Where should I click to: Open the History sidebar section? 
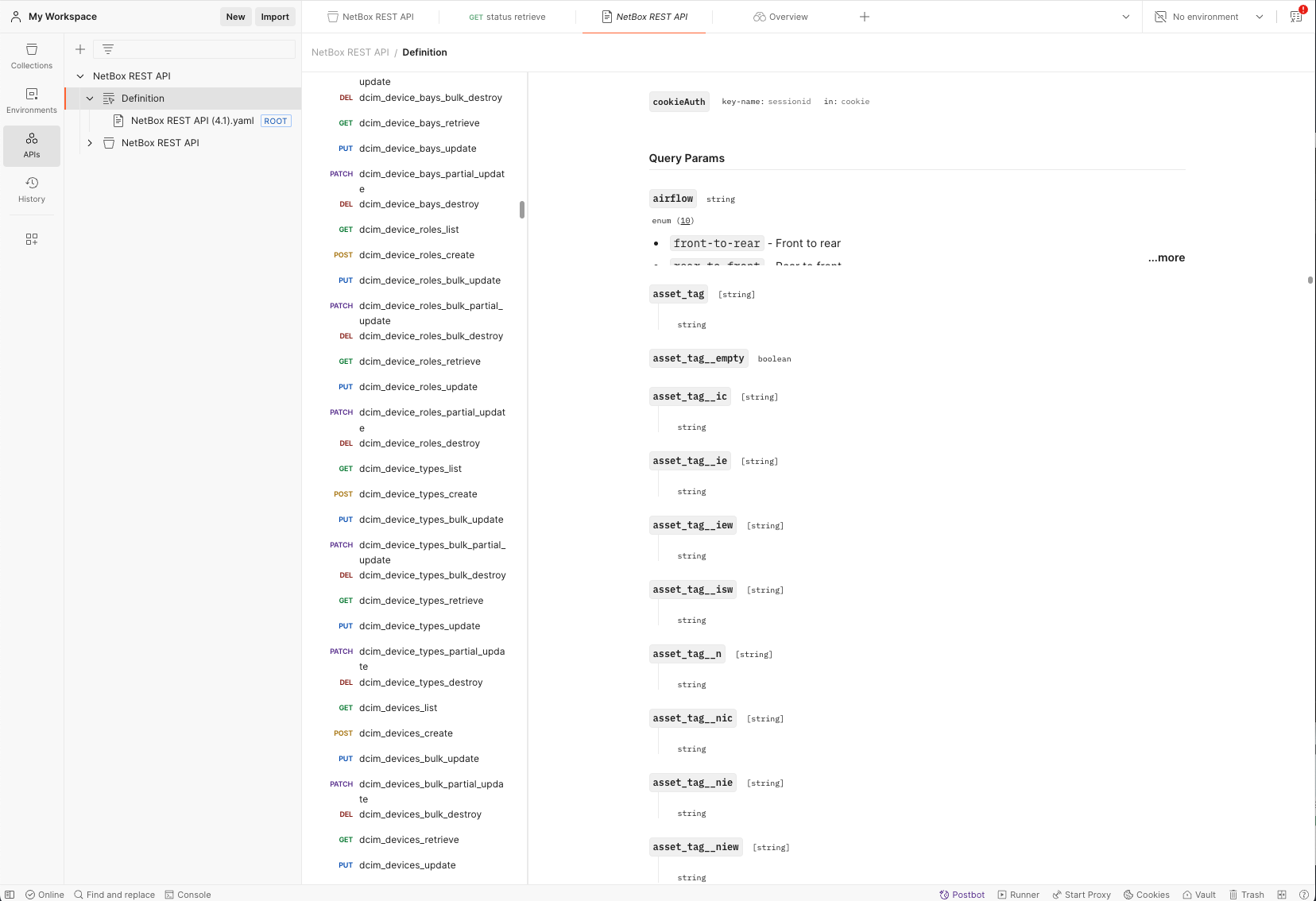[32, 190]
